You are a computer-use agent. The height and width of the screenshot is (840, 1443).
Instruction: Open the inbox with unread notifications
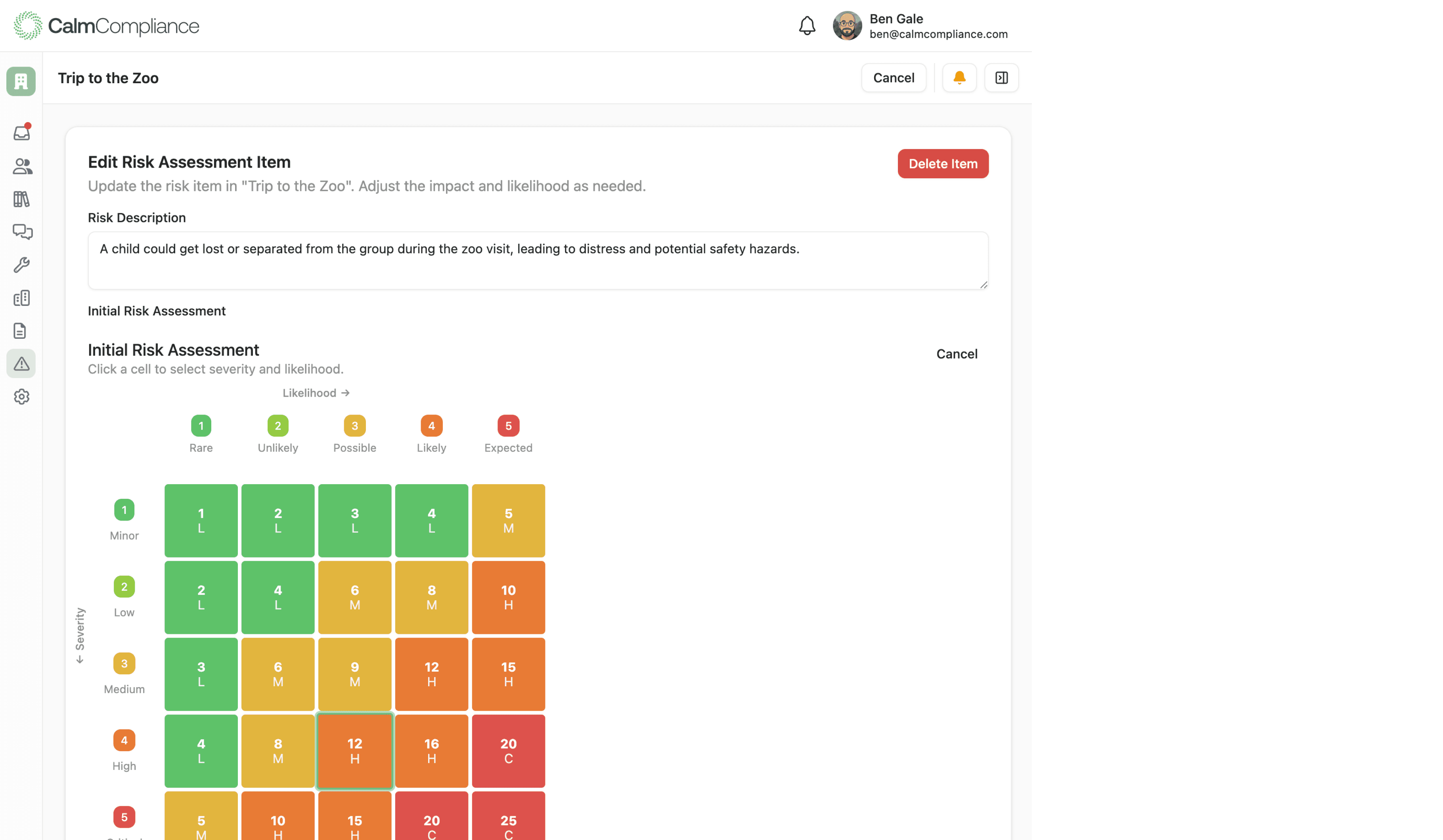21,132
